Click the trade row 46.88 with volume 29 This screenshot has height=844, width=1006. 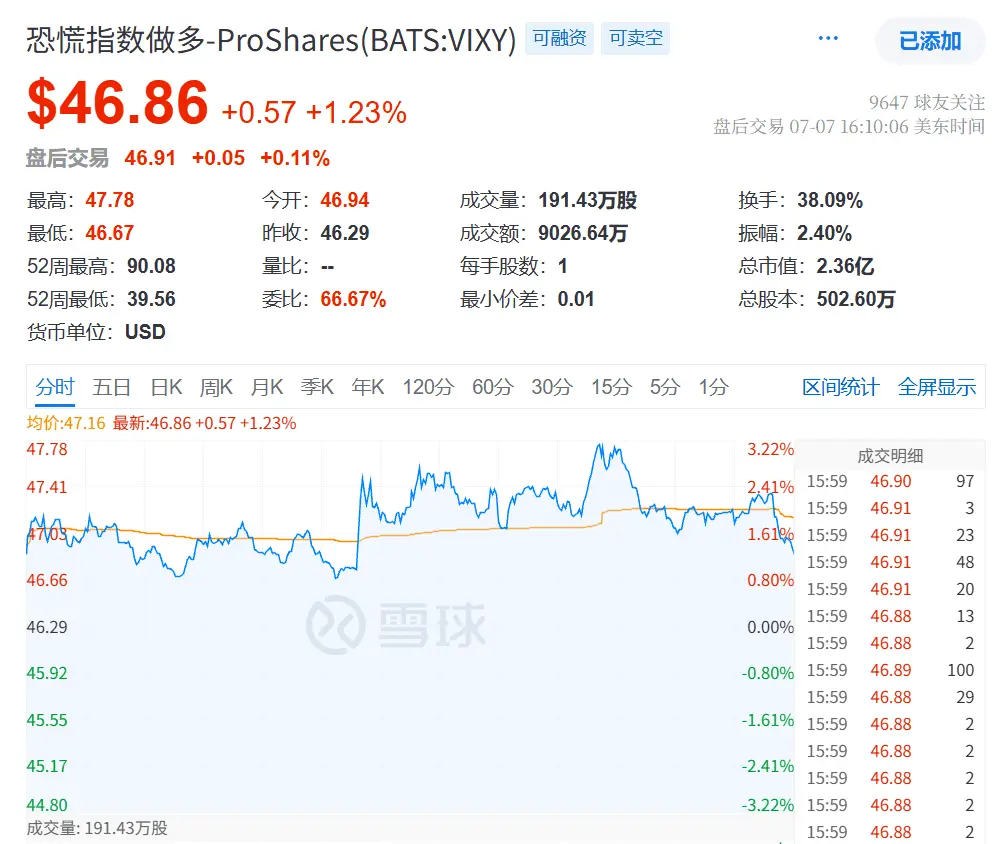click(x=890, y=697)
